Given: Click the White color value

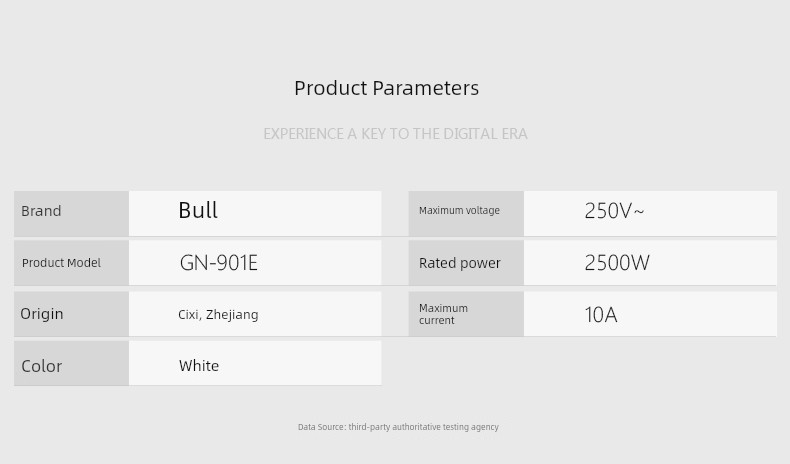Looking at the screenshot, I should click(199, 366).
